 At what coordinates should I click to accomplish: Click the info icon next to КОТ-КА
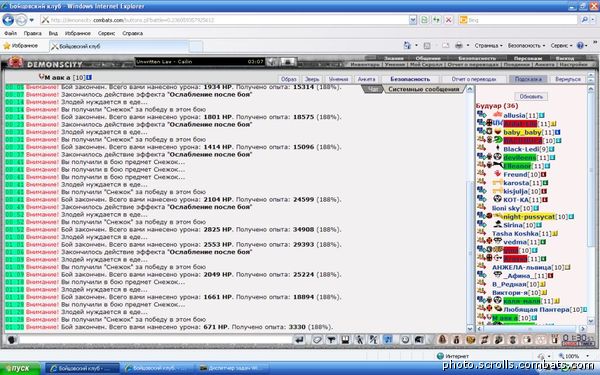pos(545,200)
